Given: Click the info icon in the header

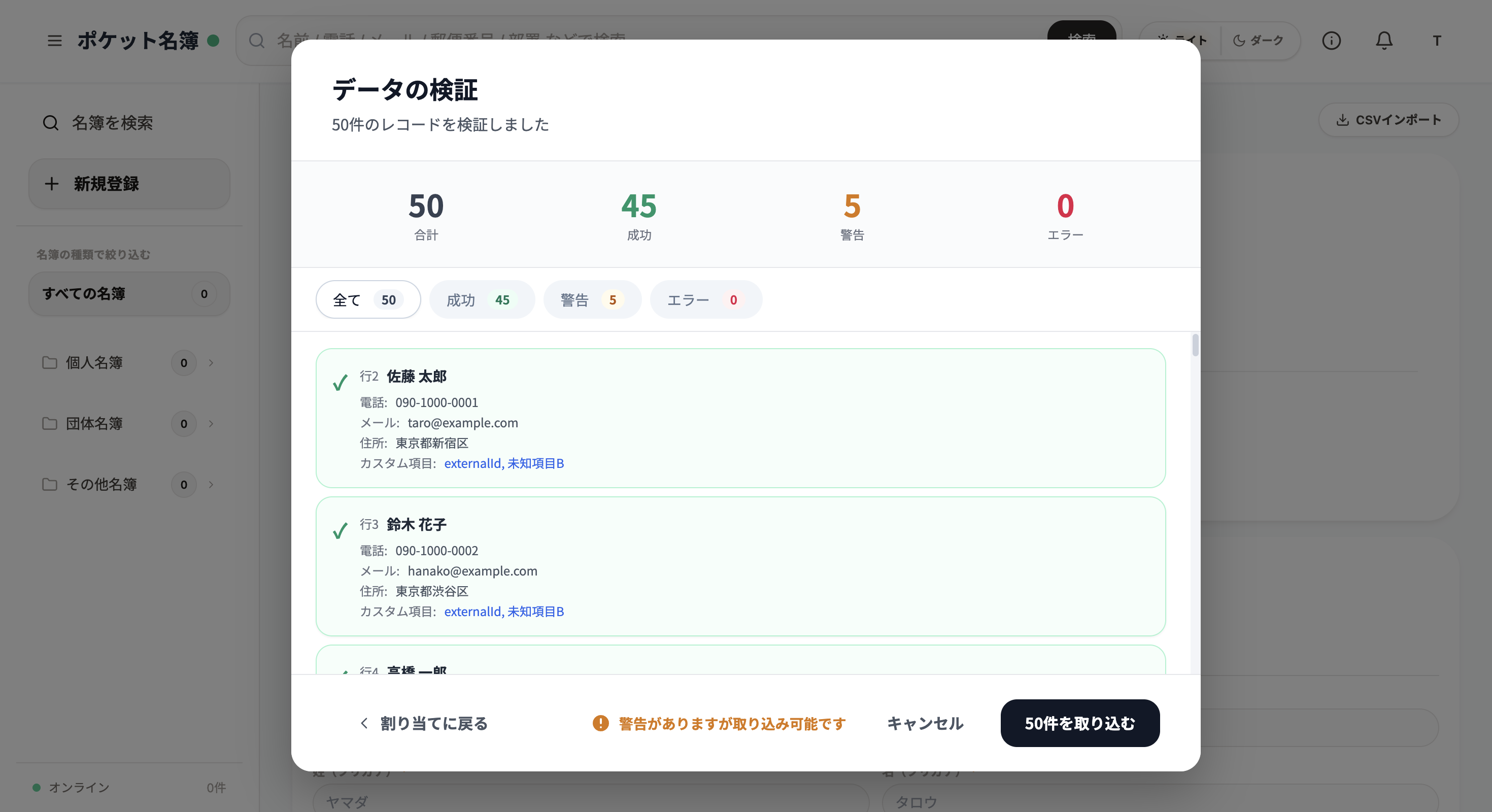Looking at the screenshot, I should (x=1332, y=41).
